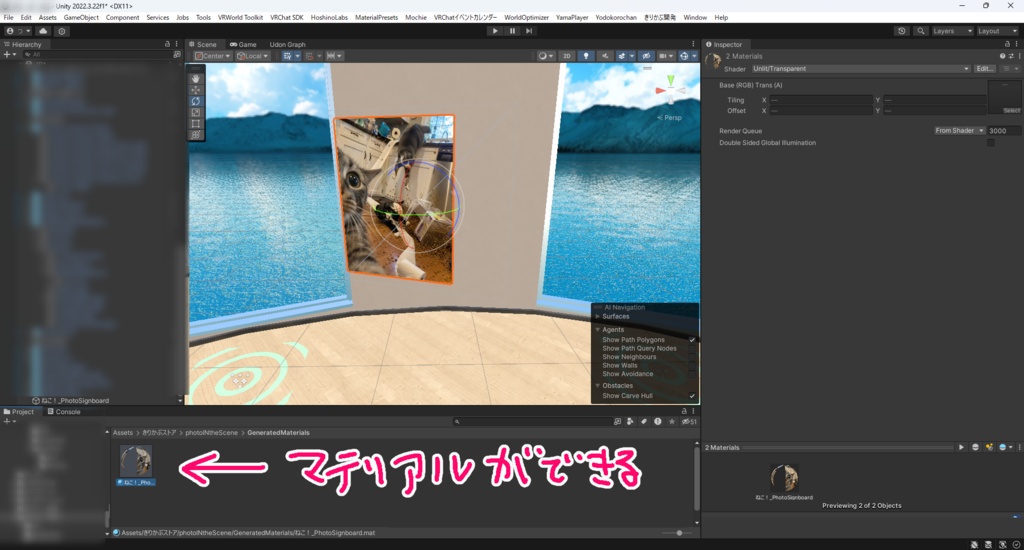
Task: Open material preset selector icon
Action: pos(1011,56)
